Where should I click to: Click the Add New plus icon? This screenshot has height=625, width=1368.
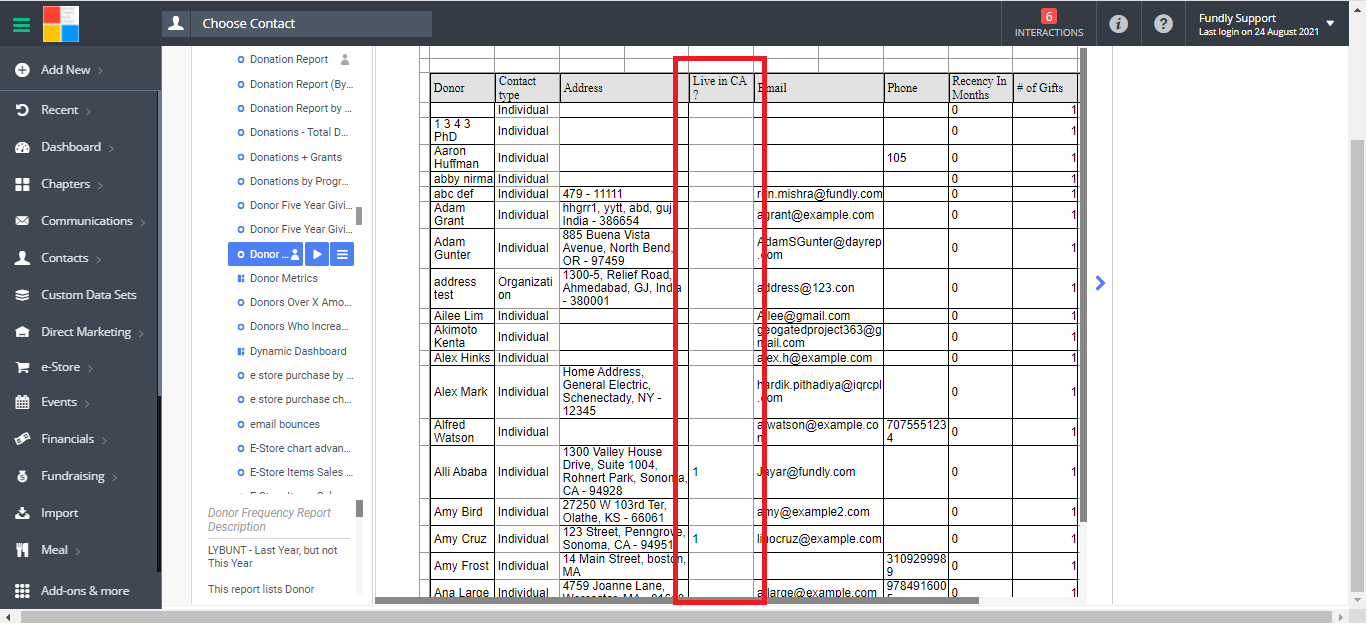click(x=22, y=70)
